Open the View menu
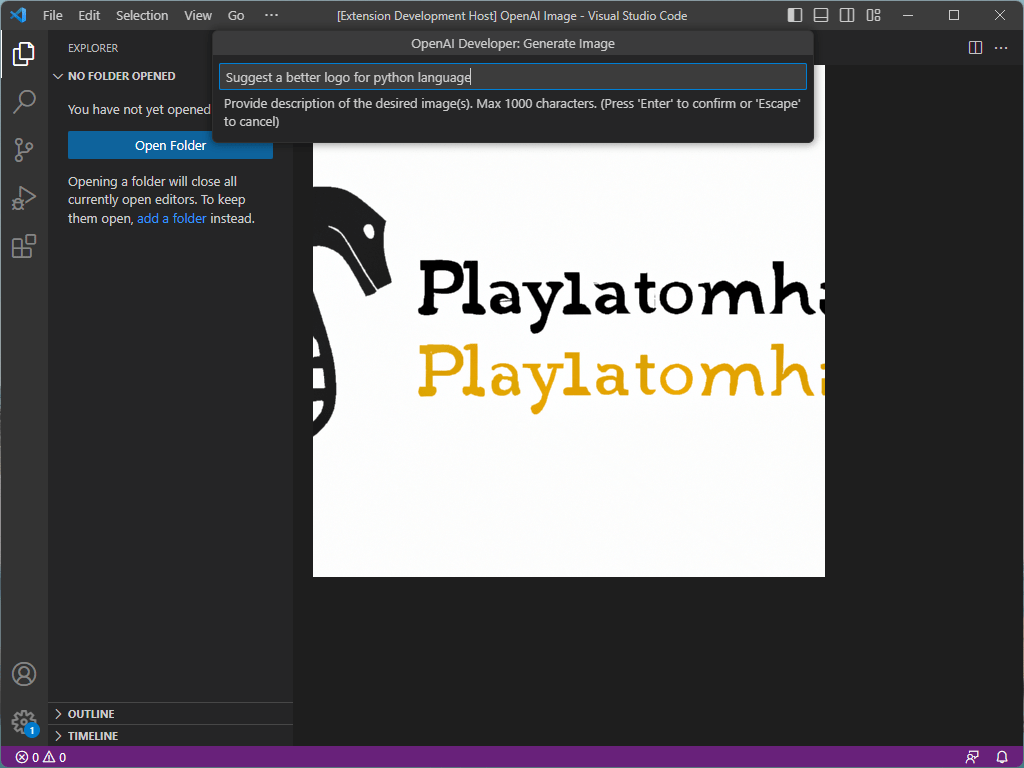 pyautogui.click(x=197, y=15)
